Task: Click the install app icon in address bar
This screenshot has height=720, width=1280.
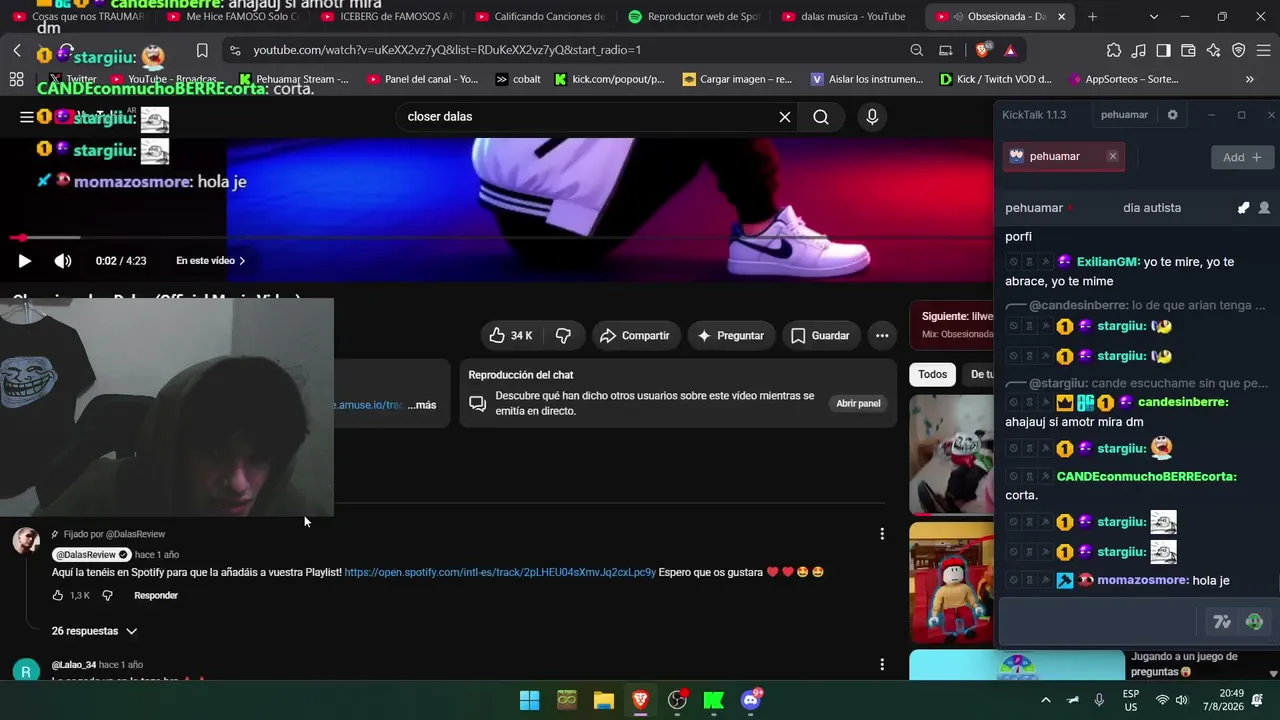Action: click(946, 50)
